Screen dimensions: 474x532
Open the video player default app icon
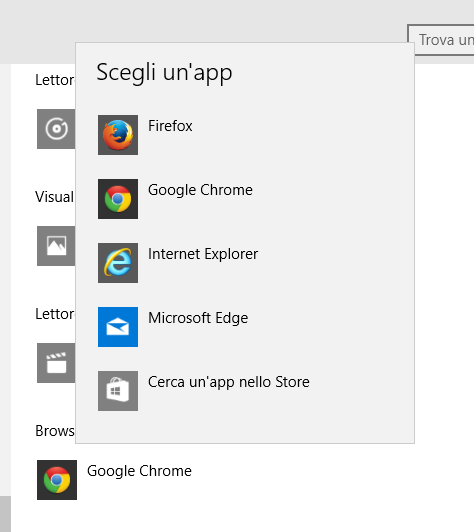(56, 363)
